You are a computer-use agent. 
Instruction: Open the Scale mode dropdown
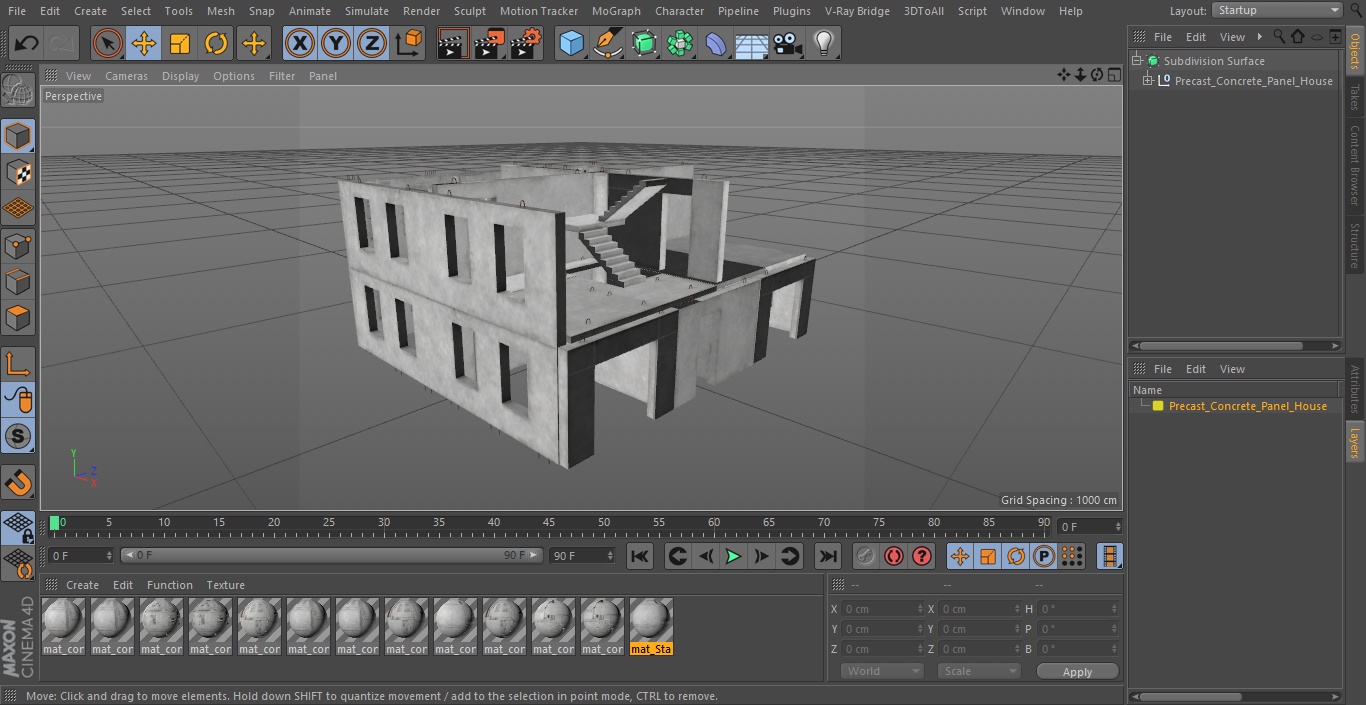coord(978,671)
